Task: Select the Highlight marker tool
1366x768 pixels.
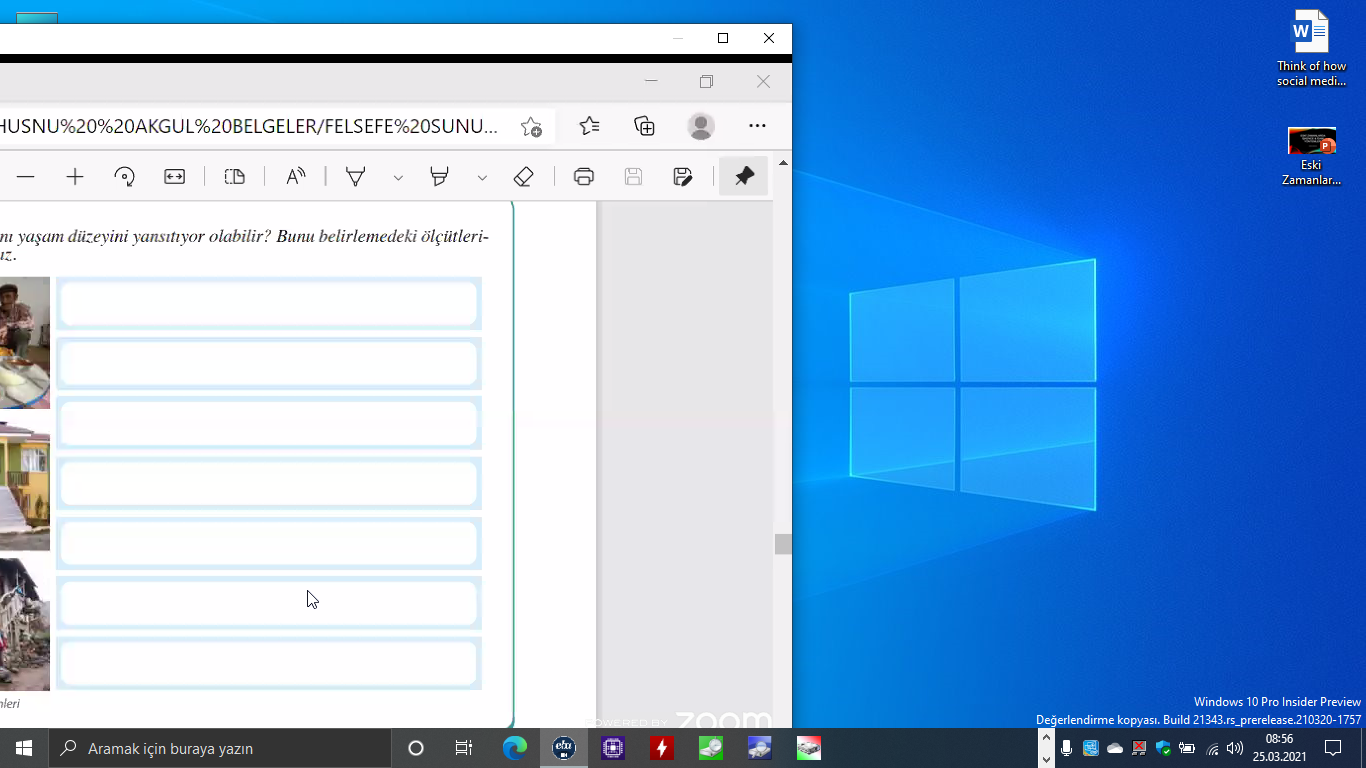Action: [439, 177]
